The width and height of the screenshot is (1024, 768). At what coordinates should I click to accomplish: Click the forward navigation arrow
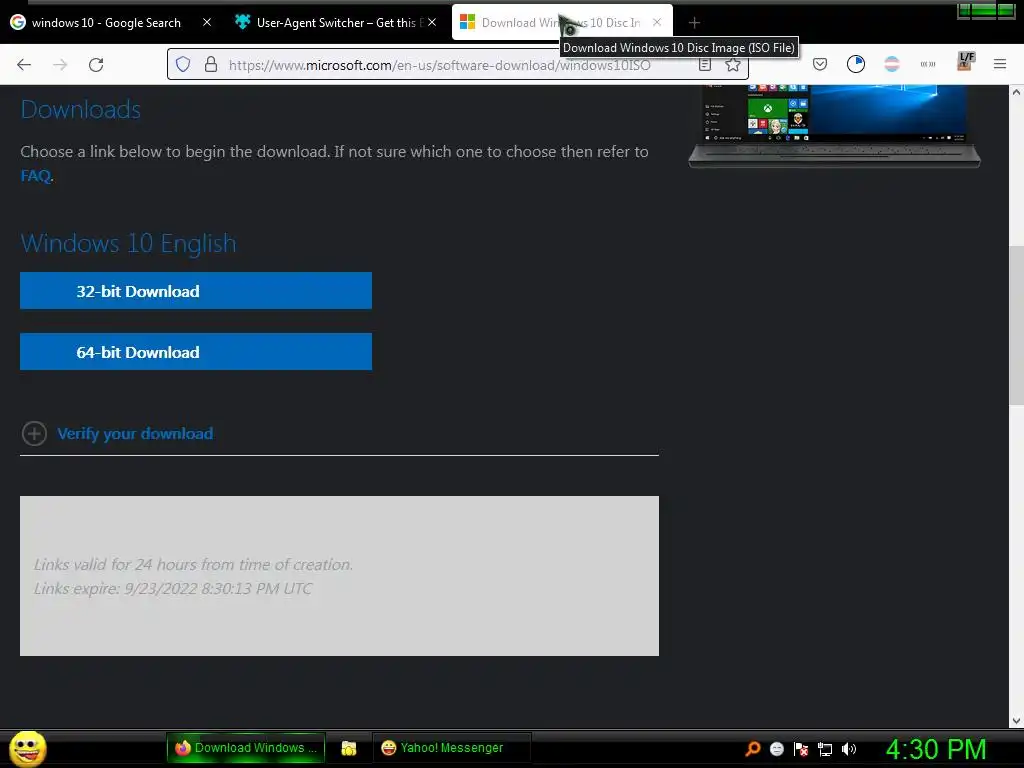click(60, 65)
